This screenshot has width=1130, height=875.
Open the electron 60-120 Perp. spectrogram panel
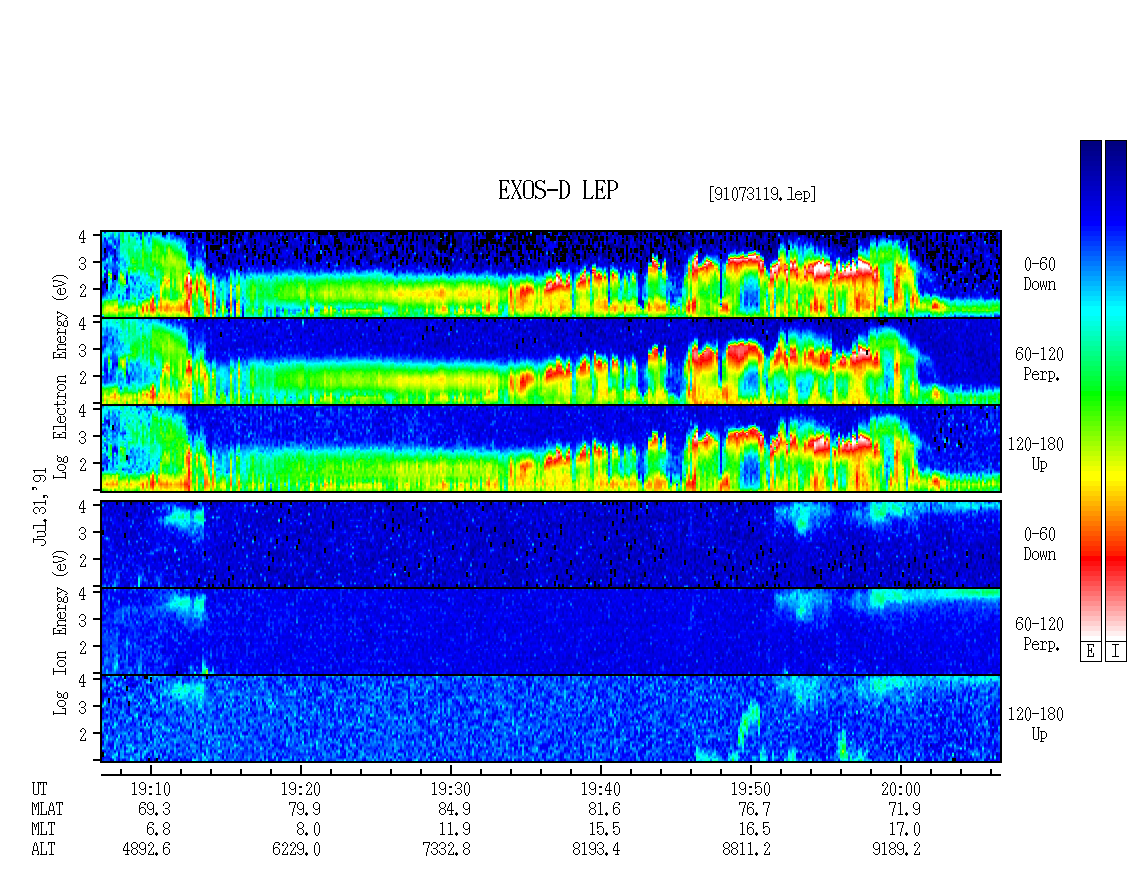pyautogui.click(x=551, y=361)
